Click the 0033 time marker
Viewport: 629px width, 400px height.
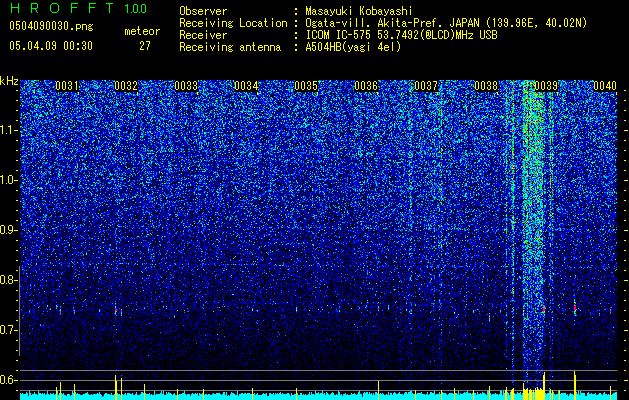(x=186, y=86)
